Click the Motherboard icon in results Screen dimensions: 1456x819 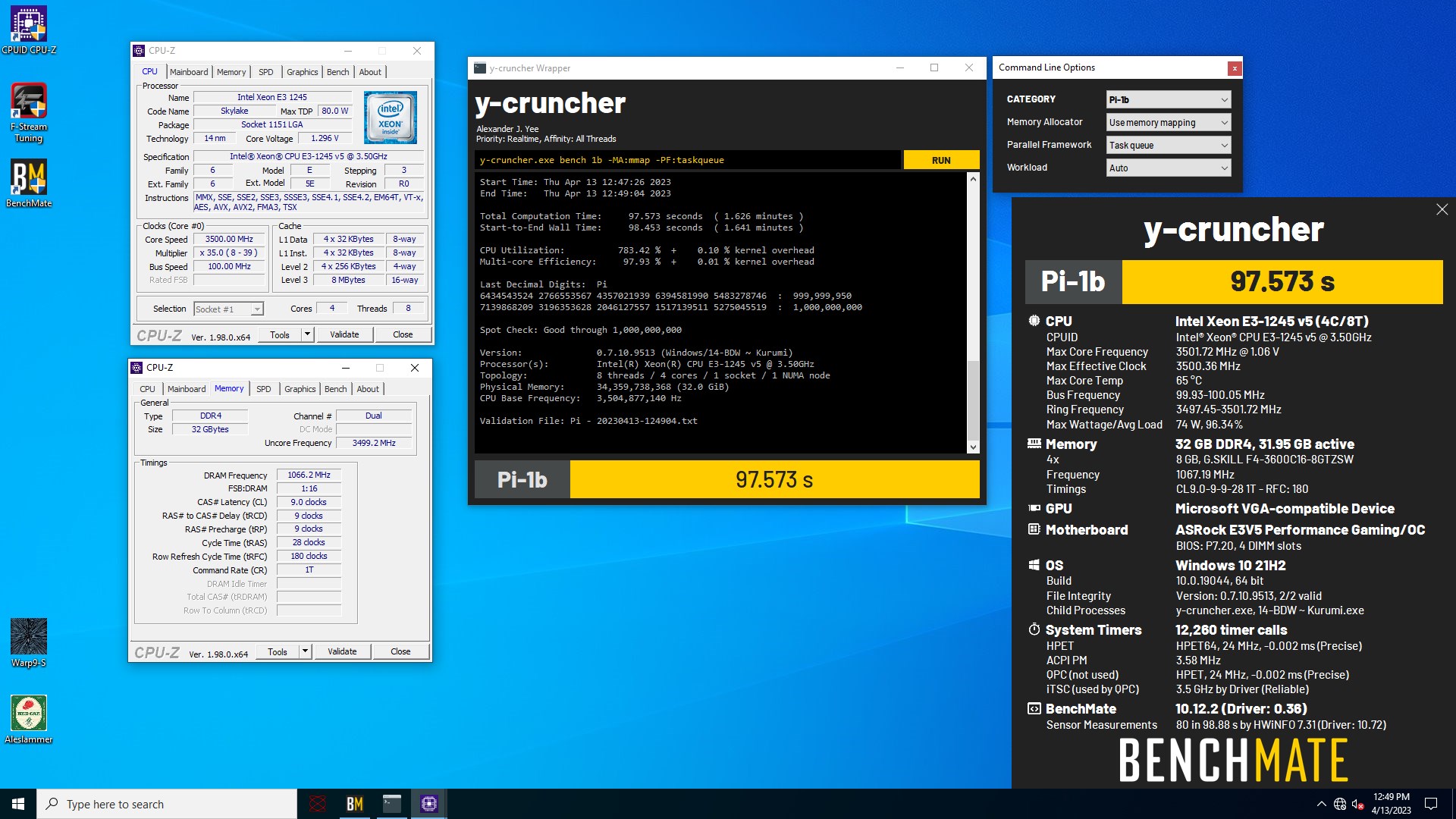tap(1034, 529)
